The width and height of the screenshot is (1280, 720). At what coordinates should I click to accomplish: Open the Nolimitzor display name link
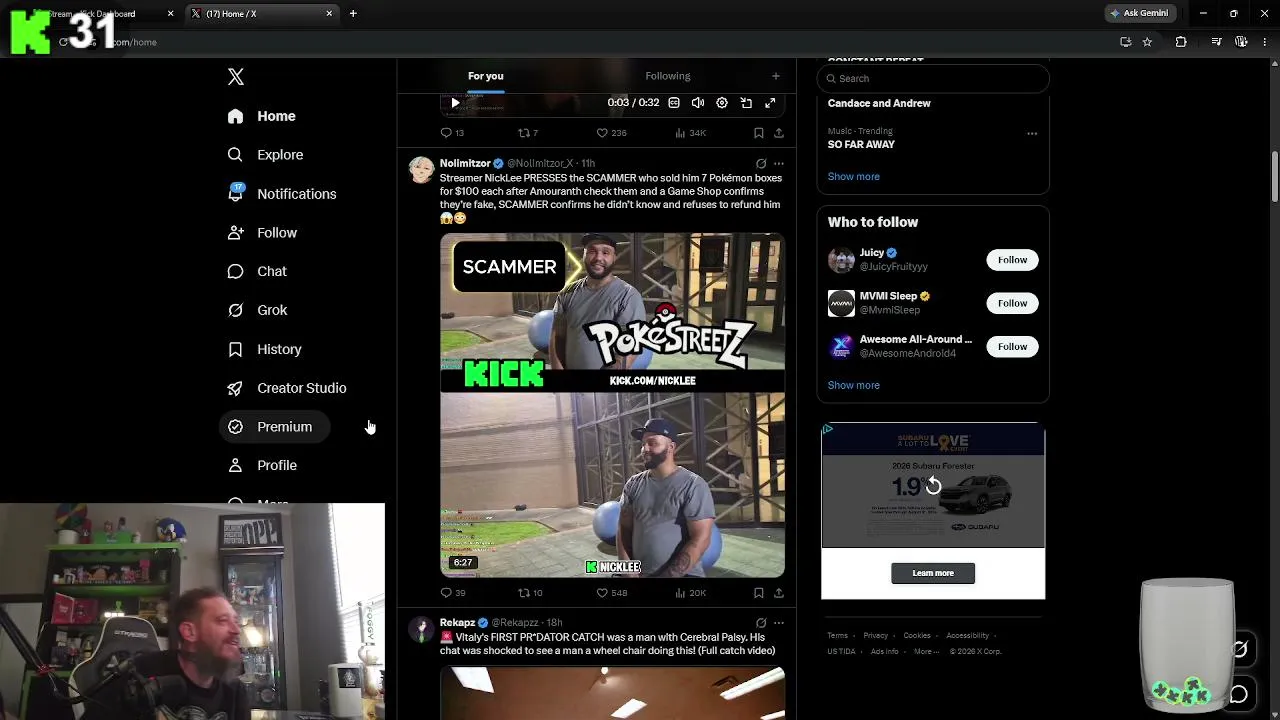coord(465,163)
